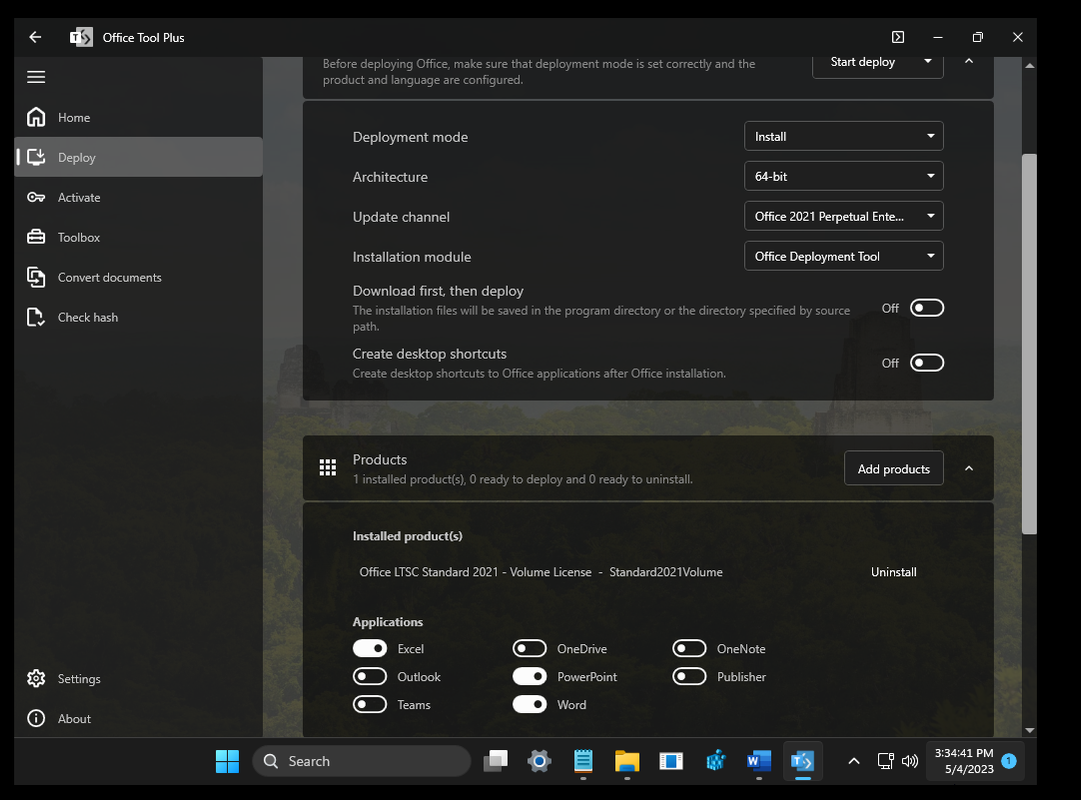Open the About page
Screen dimensions: 1081x800
[138, 719]
